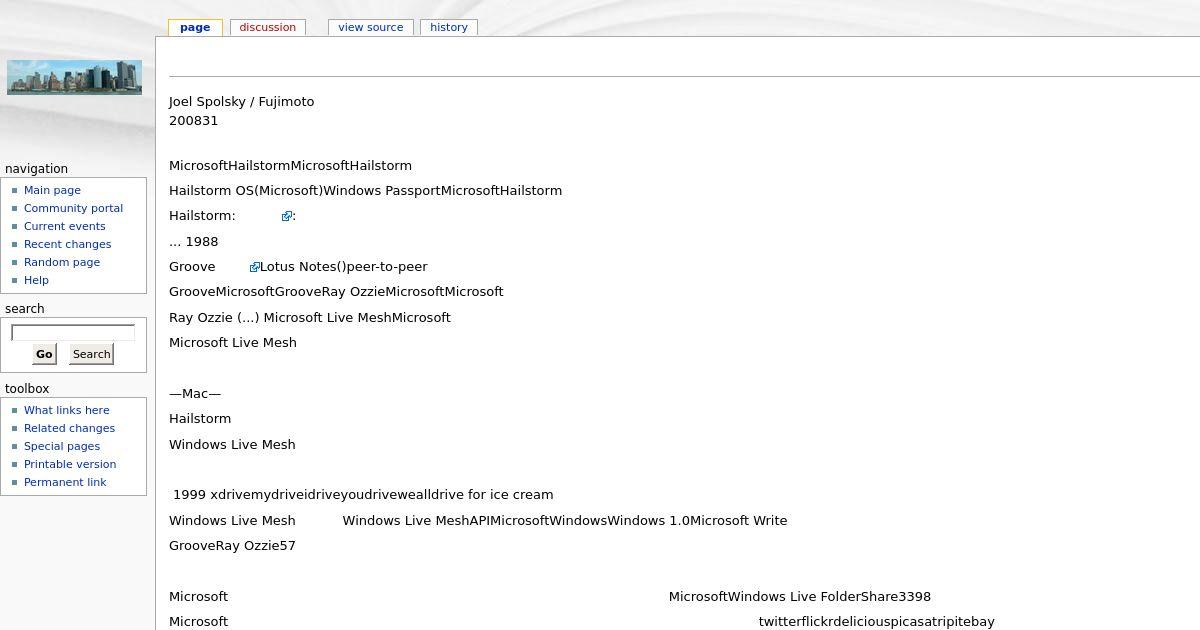Click the text 'twitterflickrdeliciouspicasatripitebay'
This screenshot has width=1200, height=630.
[x=877, y=621]
